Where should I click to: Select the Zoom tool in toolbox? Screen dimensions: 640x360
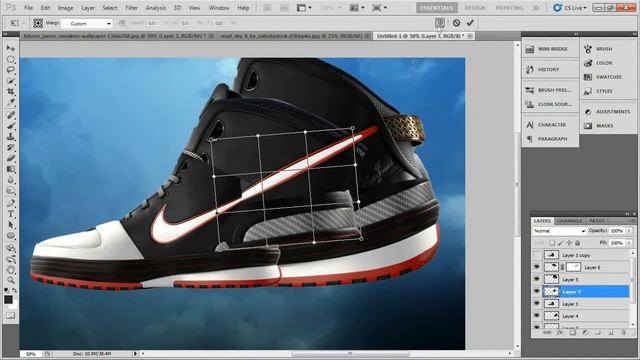[11, 280]
